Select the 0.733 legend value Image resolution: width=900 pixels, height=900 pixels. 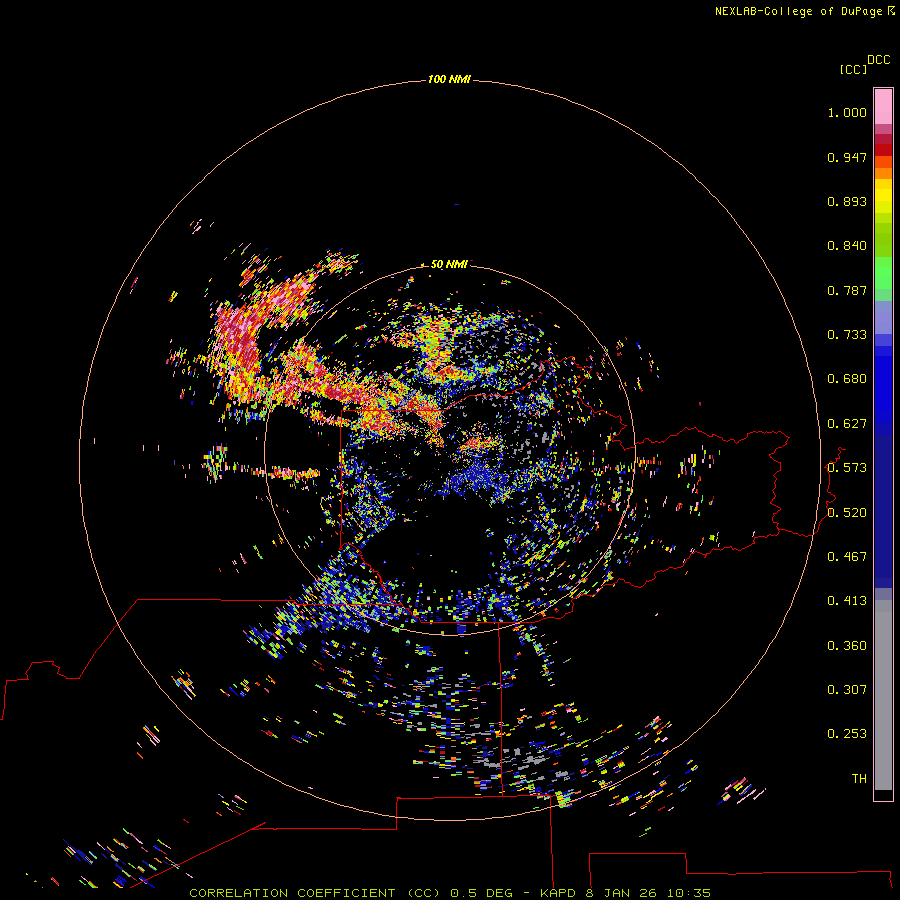tap(847, 335)
